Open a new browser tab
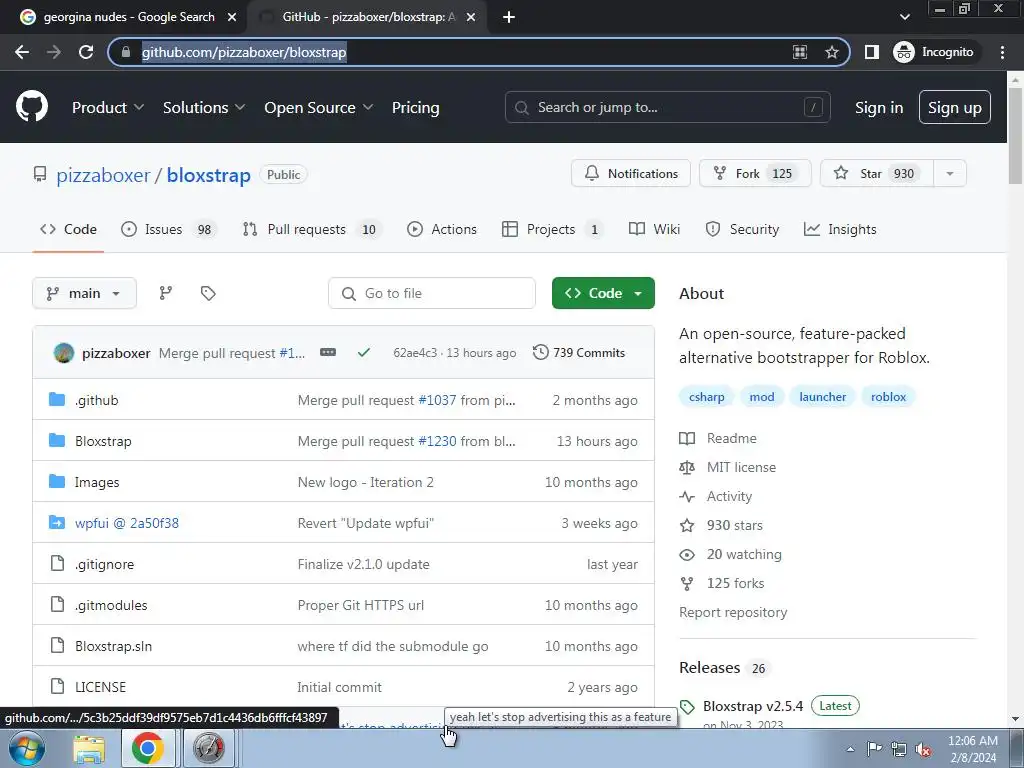Screen dimensions: 1024x768 pyautogui.click(x=509, y=17)
